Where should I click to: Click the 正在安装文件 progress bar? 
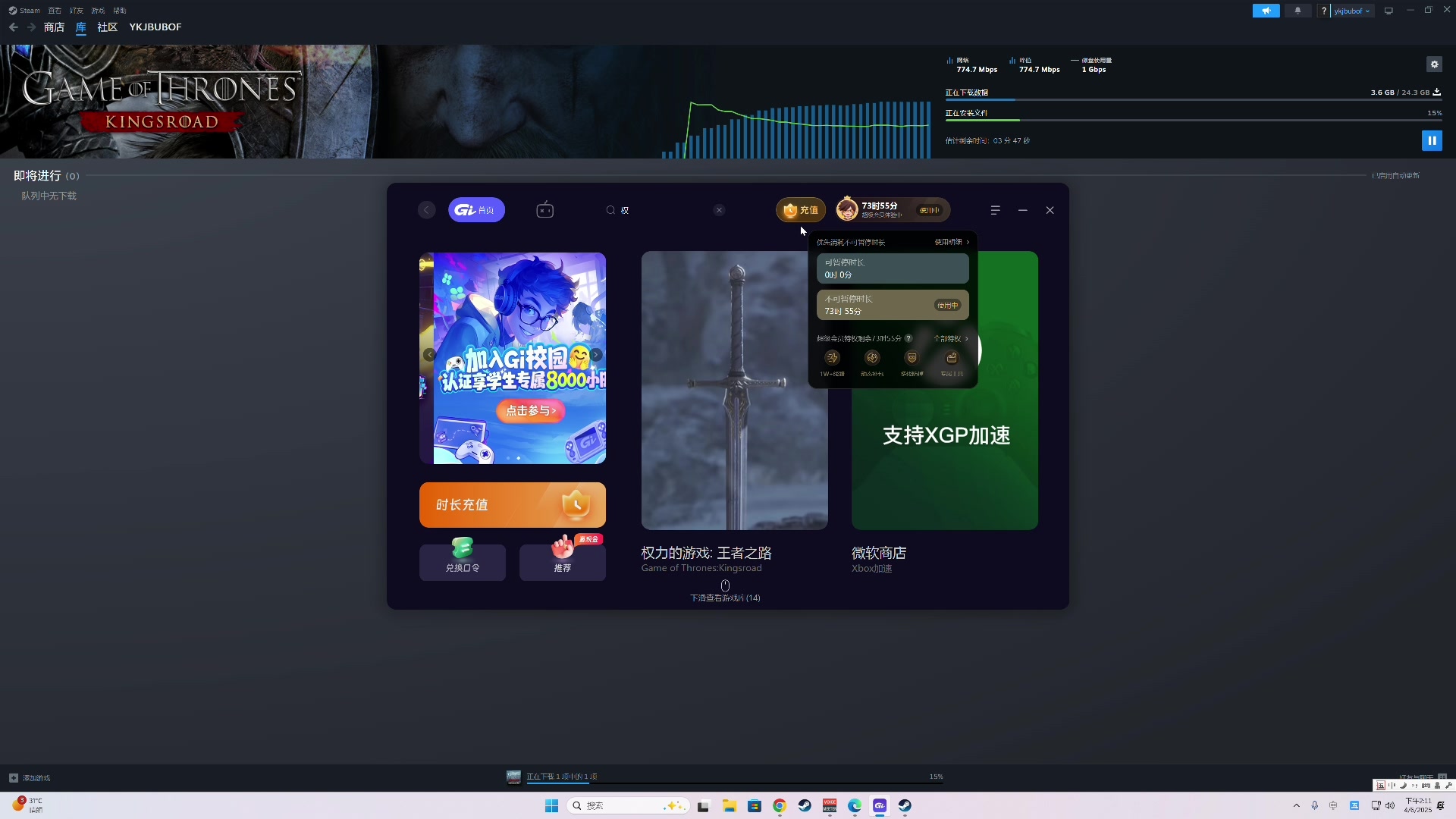tap(1194, 120)
